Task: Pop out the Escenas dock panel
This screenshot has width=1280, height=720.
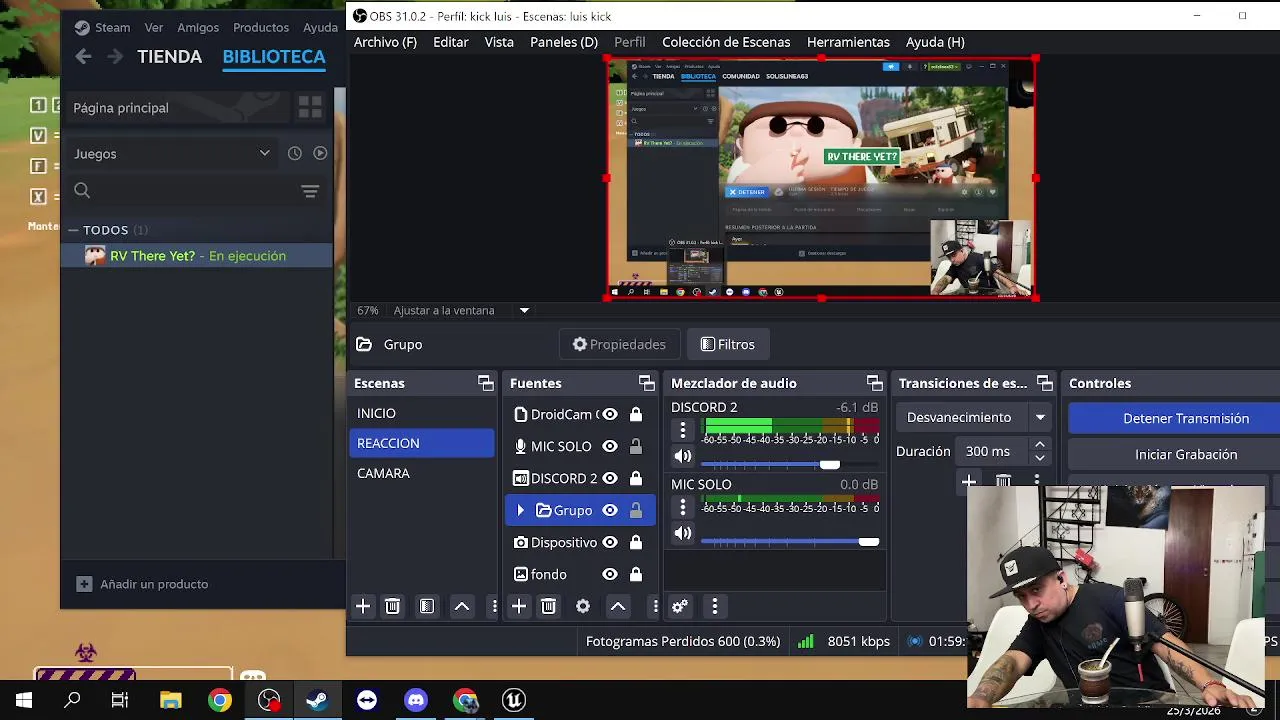Action: [486, 383]
